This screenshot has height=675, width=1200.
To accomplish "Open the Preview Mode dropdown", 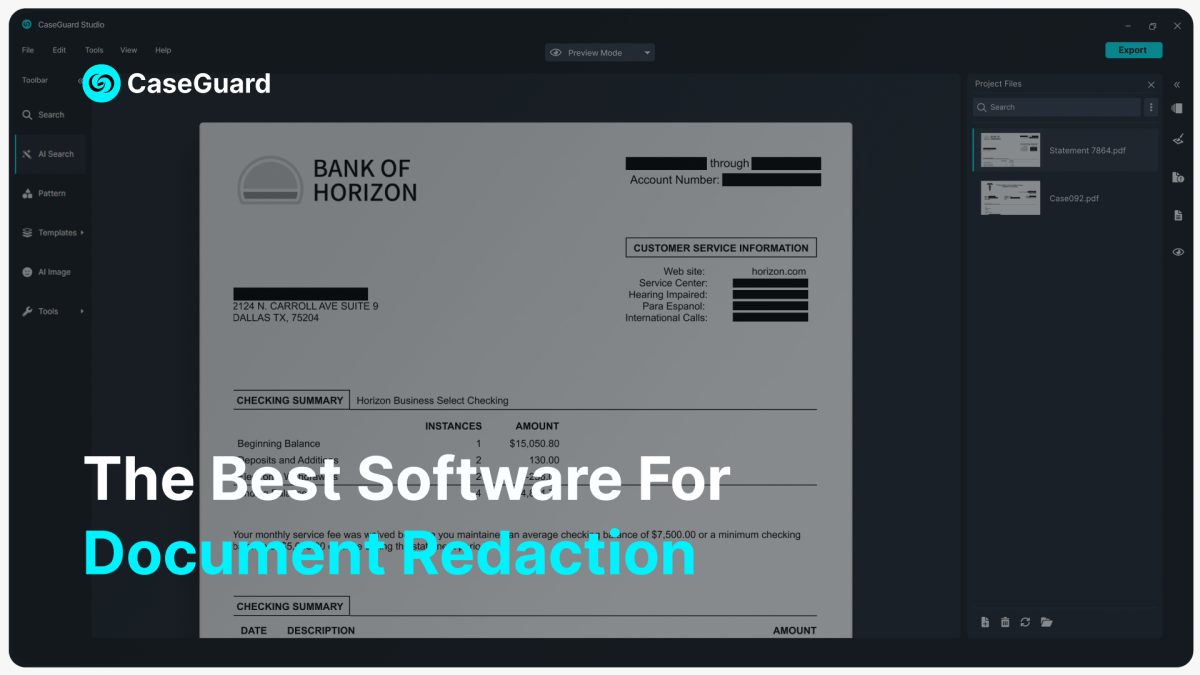I will pos(600,52).
